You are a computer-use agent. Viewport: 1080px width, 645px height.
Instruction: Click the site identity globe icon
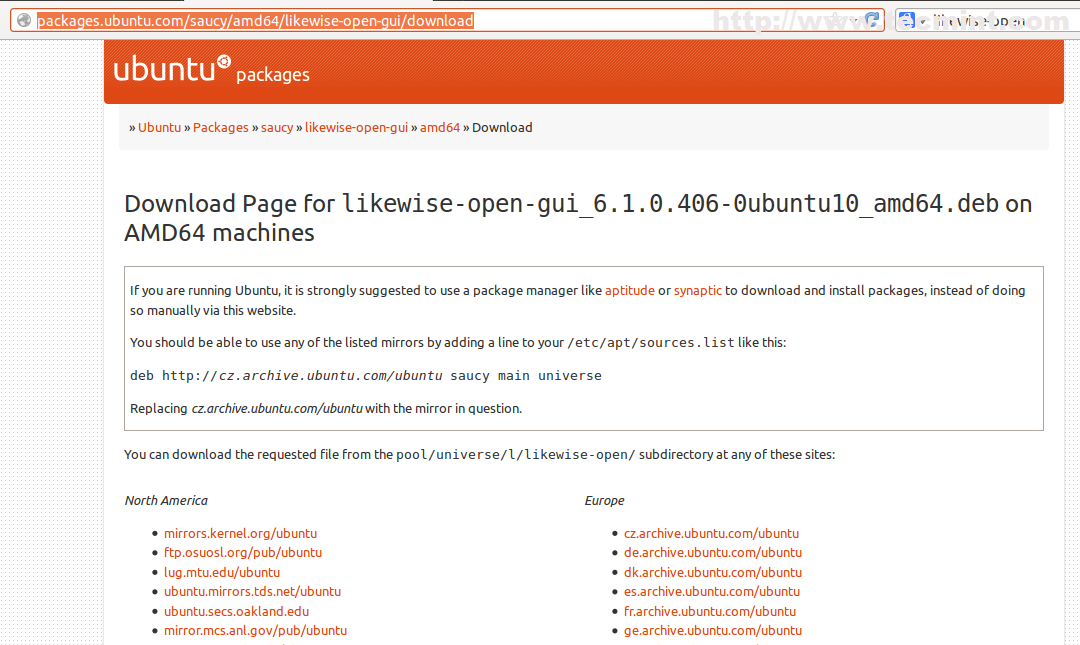24,20
